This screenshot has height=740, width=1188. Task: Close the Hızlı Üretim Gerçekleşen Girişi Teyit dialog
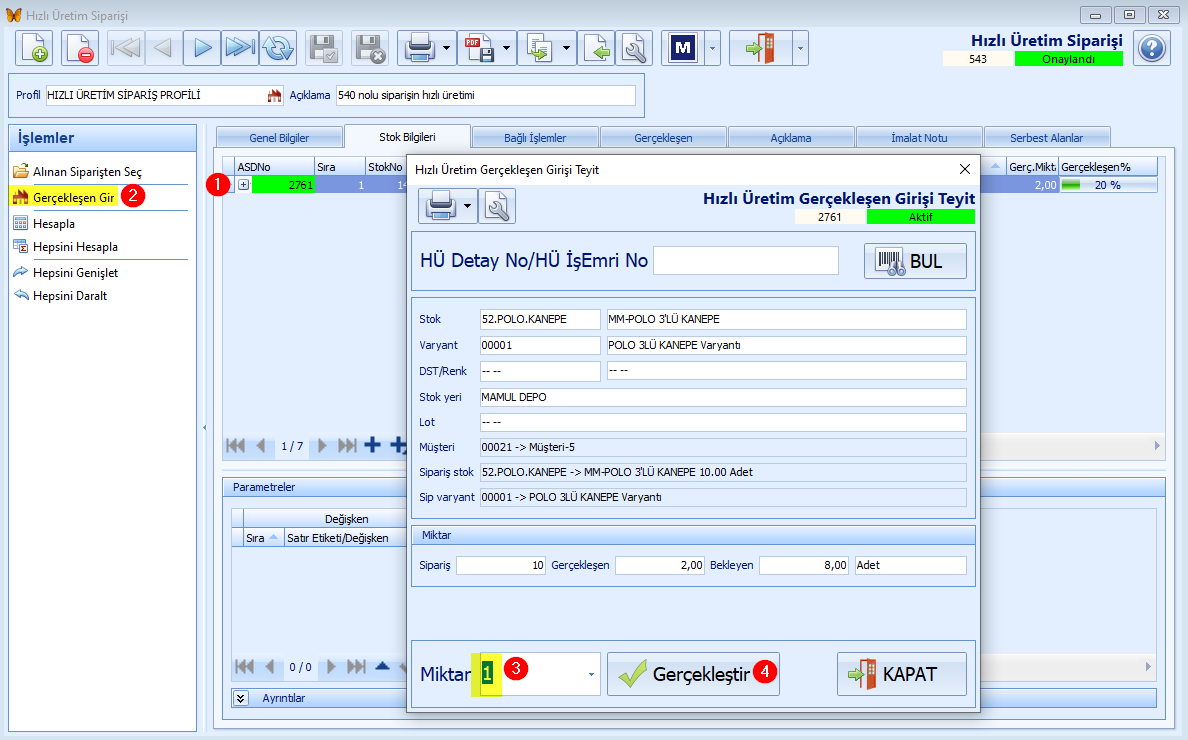pos(964,170)
